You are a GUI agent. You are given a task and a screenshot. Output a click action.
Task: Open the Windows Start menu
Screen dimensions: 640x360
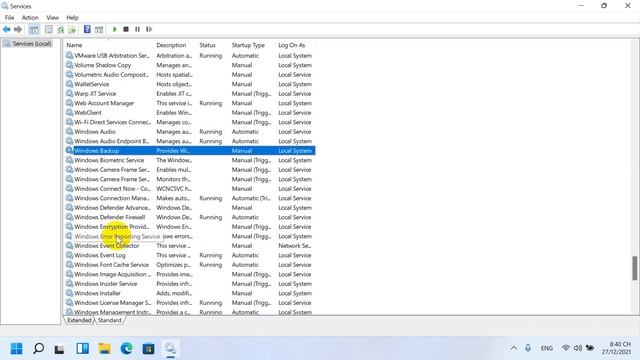coord(16,349)
